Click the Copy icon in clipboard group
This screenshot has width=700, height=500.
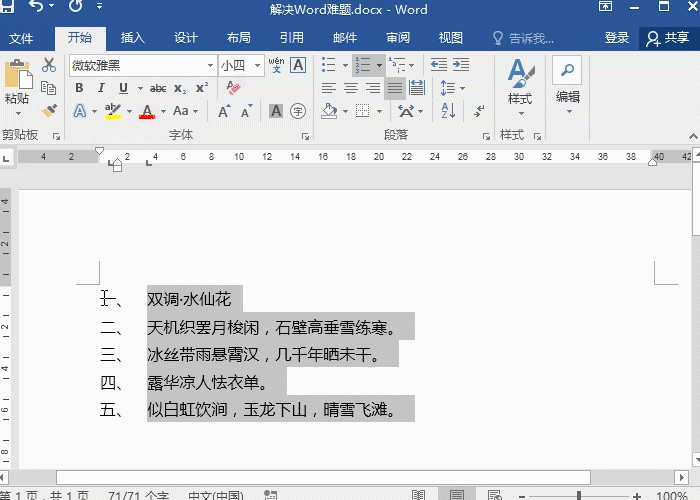48,88
